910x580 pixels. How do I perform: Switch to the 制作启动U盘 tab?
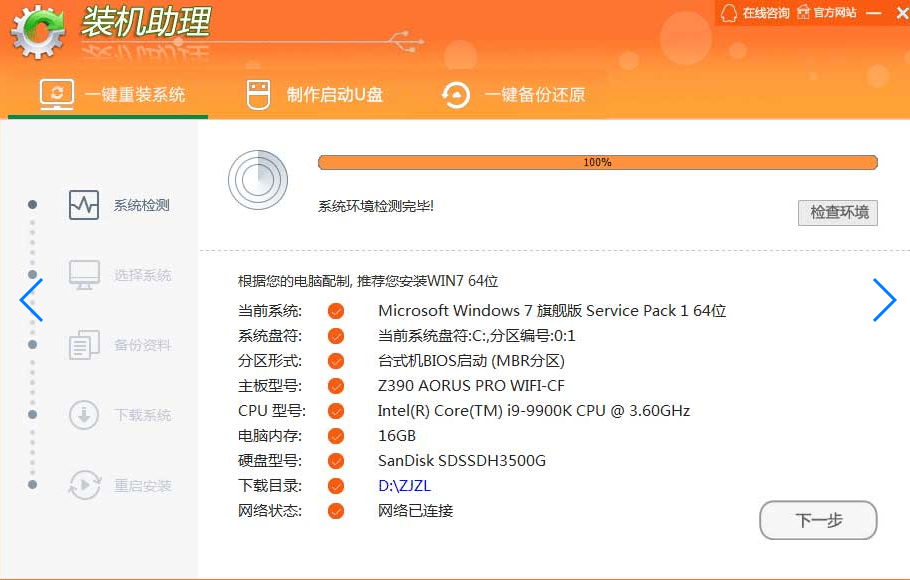click(314, 95)
